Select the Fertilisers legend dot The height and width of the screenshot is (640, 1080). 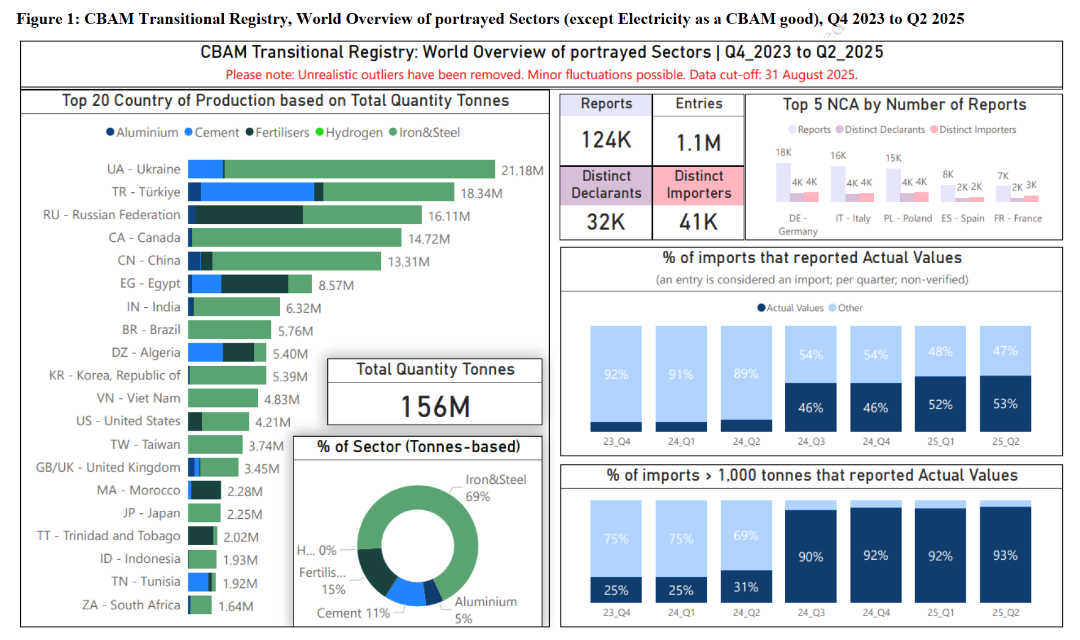coord(249,133)
